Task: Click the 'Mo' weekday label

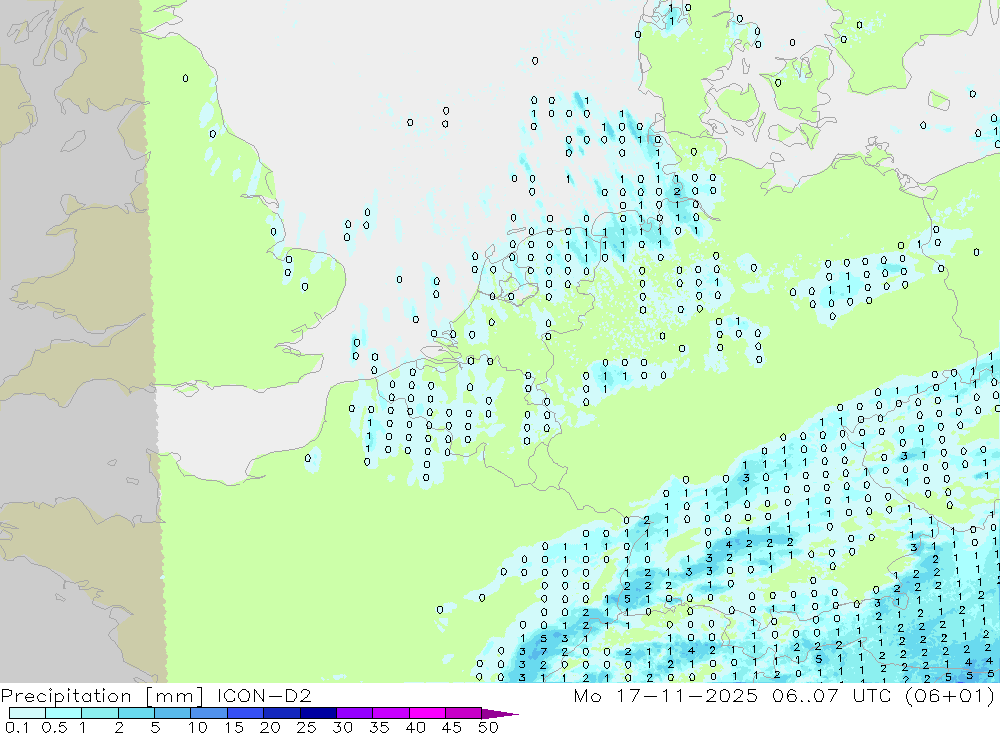Action: coord(587,695)
